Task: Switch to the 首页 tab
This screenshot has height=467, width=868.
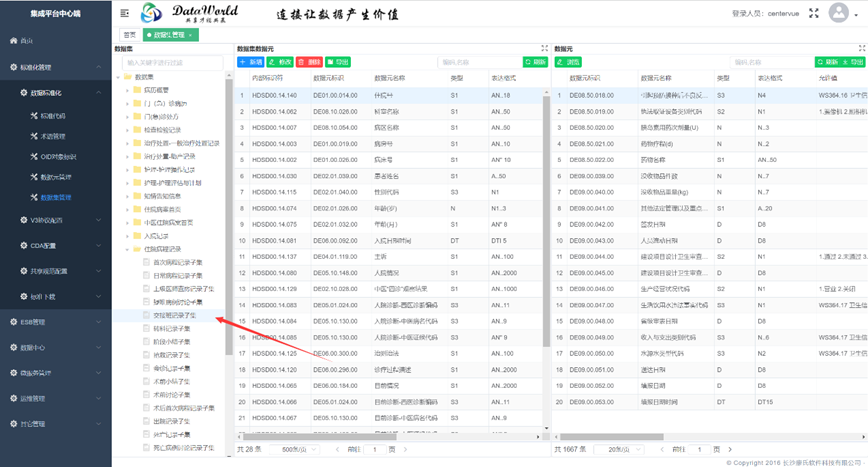Action: coord(130,35)
